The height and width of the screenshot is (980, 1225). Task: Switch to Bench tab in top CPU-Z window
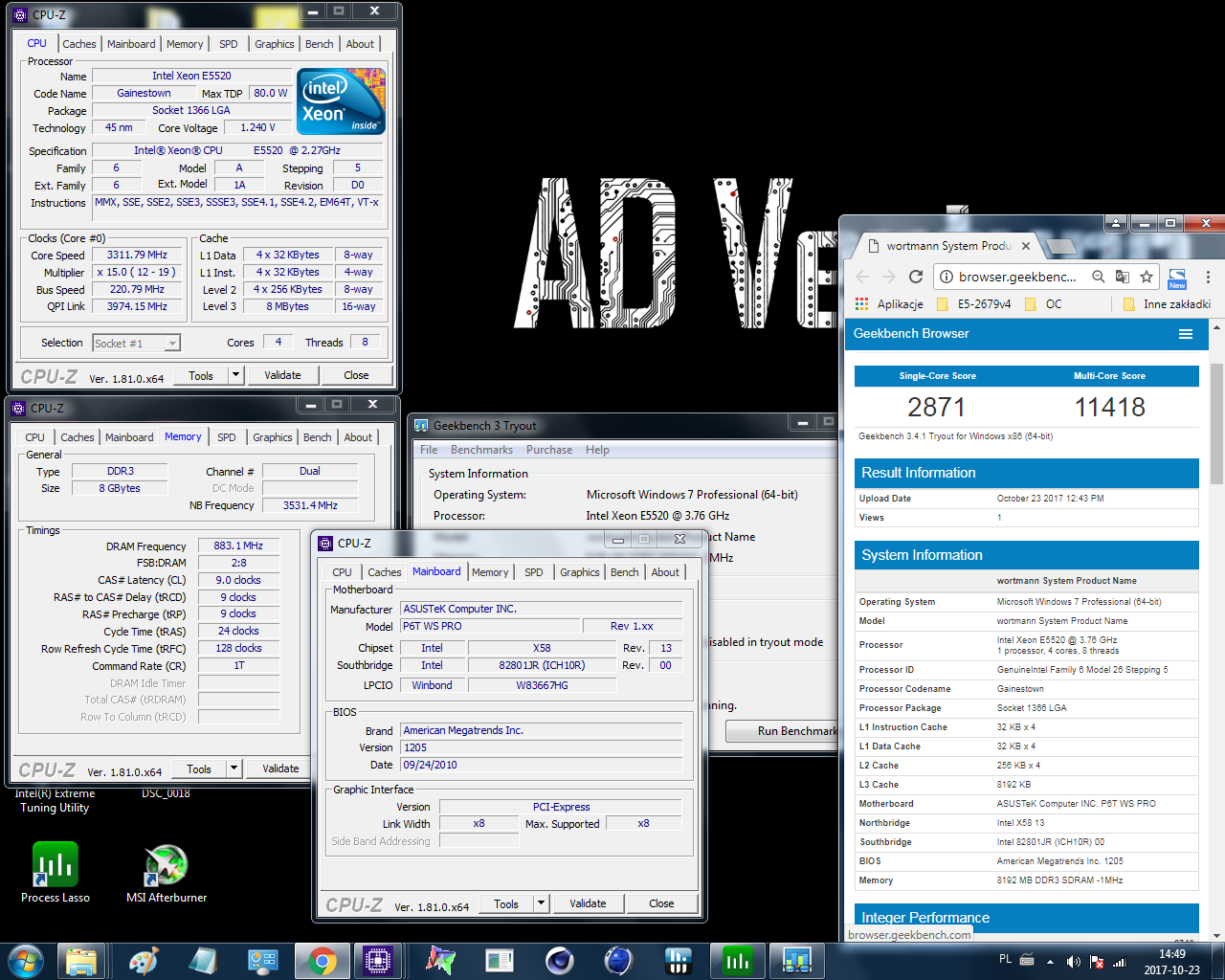click(320, 44)
